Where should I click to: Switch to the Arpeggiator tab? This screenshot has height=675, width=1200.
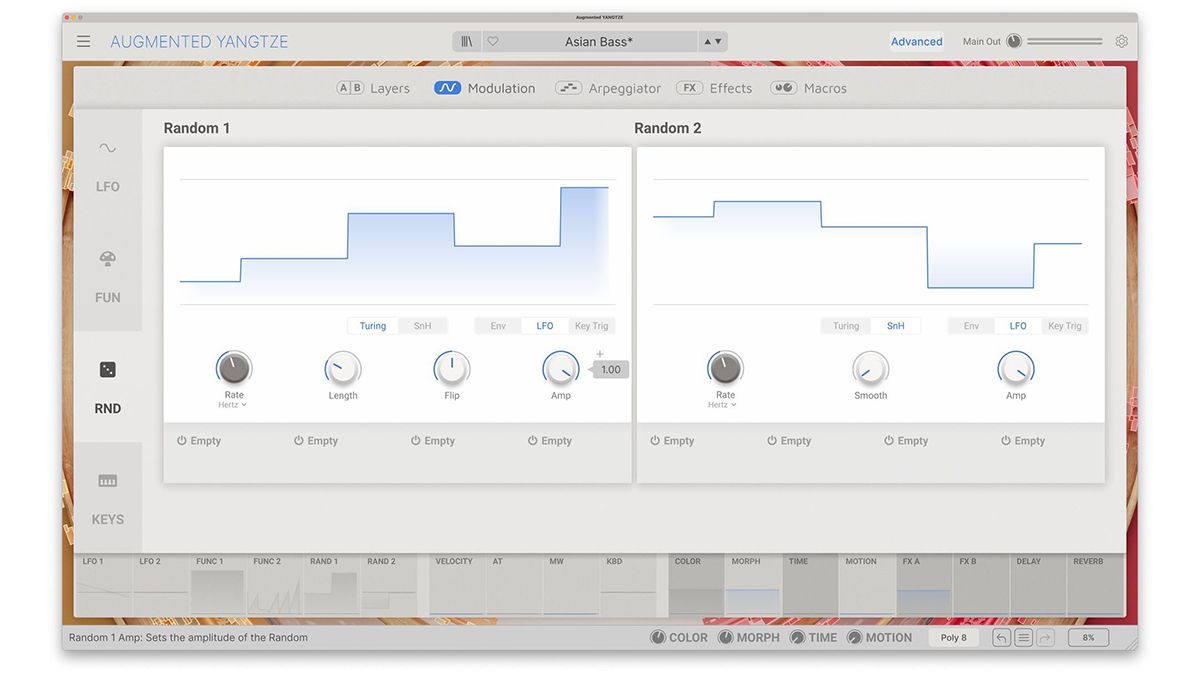[608, 88]
